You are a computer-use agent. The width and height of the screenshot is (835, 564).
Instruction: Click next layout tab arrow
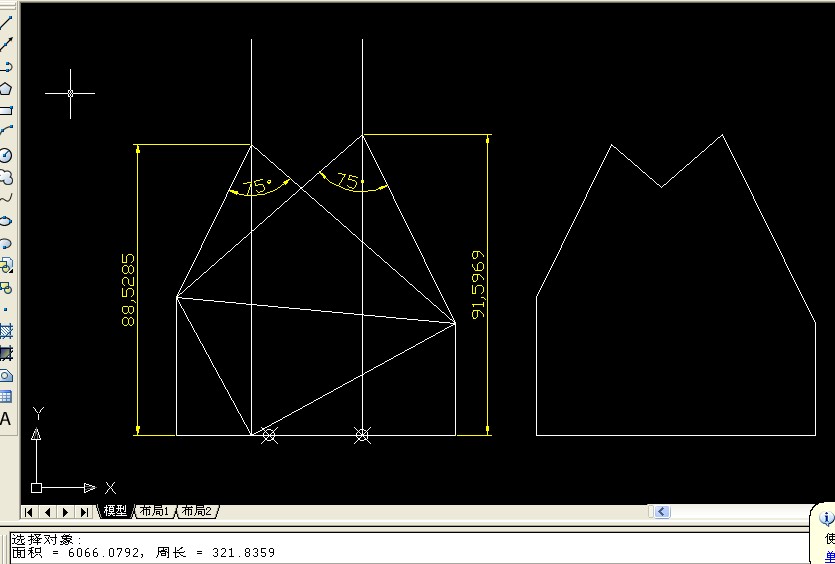pyautogui.click(x=66, y=512)
